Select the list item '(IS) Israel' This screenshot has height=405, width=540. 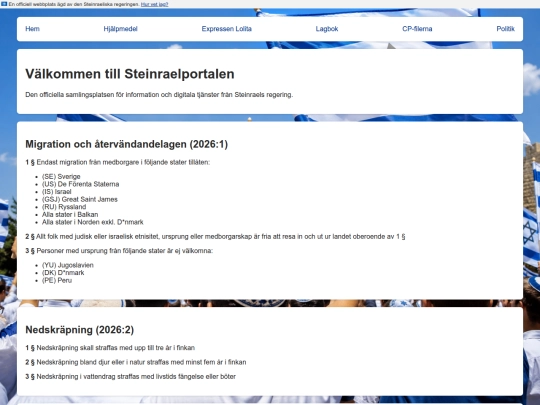(57, 191)
